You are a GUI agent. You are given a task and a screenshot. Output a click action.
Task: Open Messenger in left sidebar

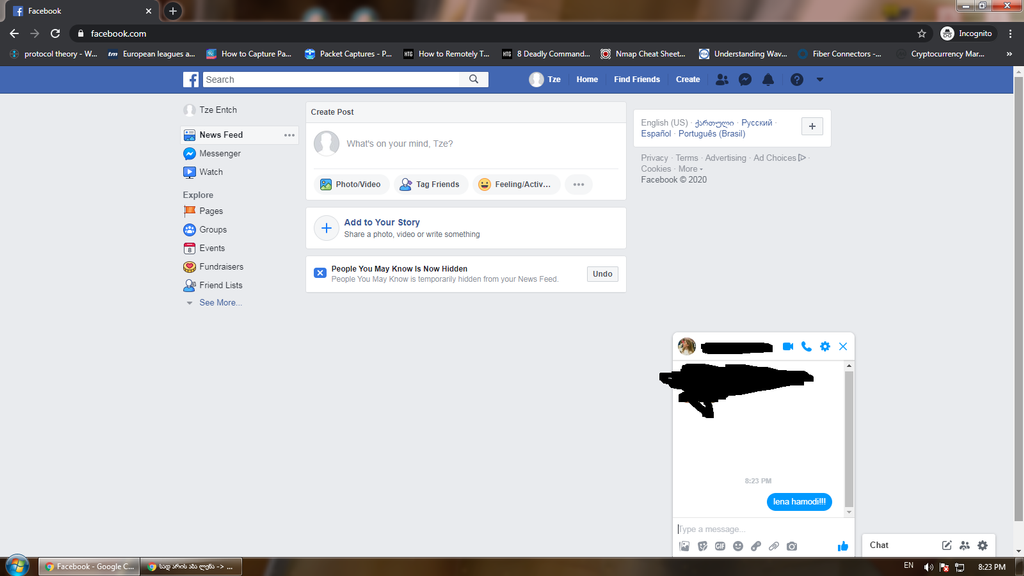click(x=219, y=153)
